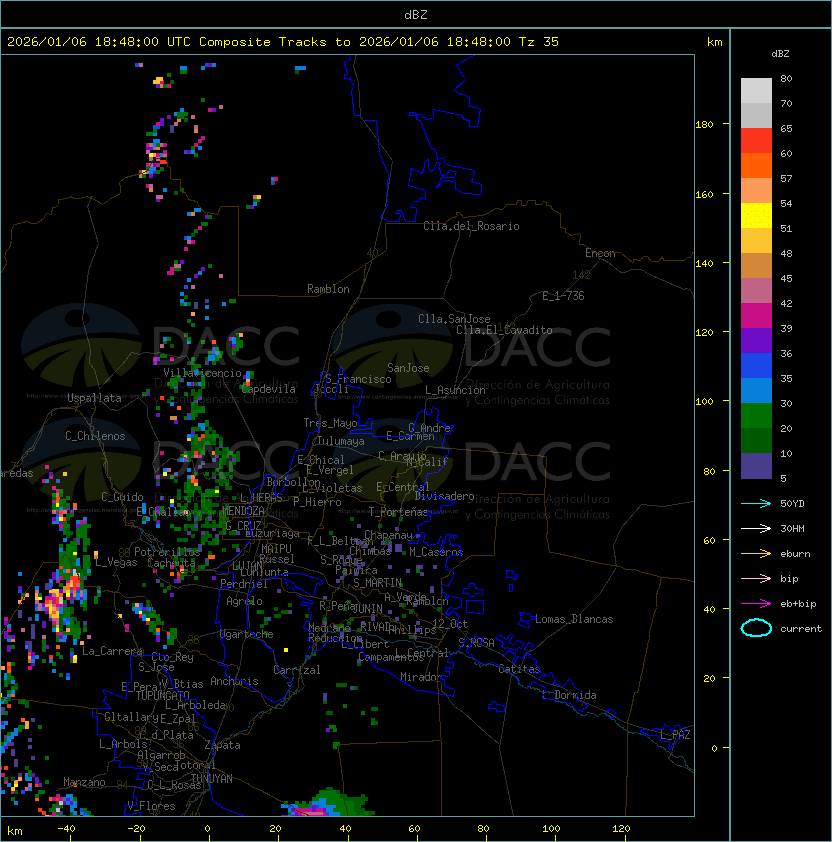Click the cyan 50YD arrow in legend
This screenshot has height=842, width=832.
(756, 503)
